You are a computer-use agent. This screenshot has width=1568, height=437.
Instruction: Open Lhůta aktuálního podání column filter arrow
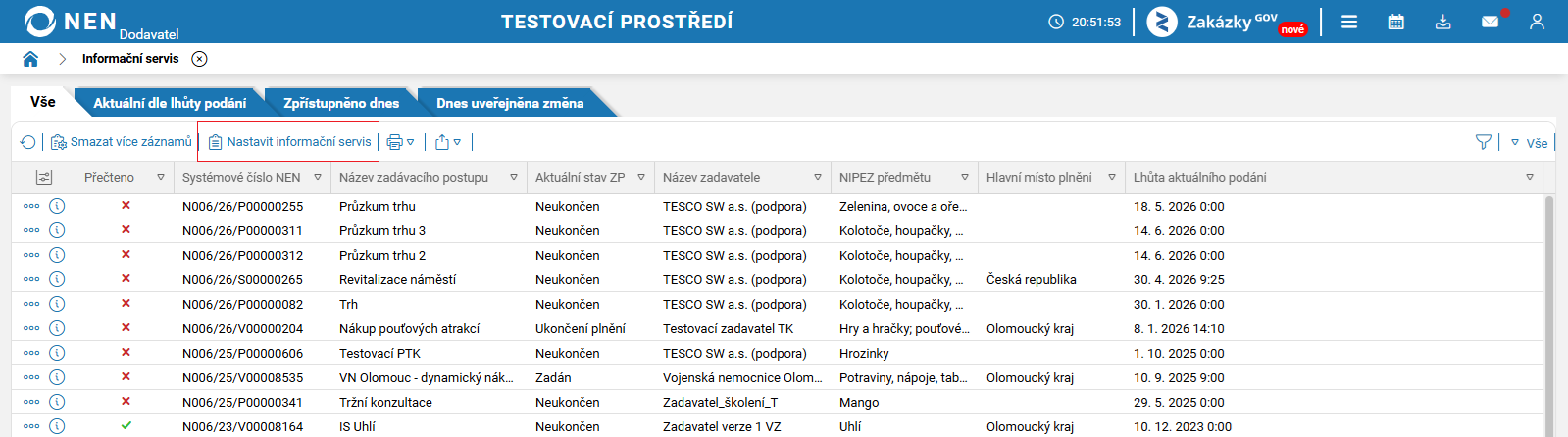pyautogui.click(x=1530, y=177)
